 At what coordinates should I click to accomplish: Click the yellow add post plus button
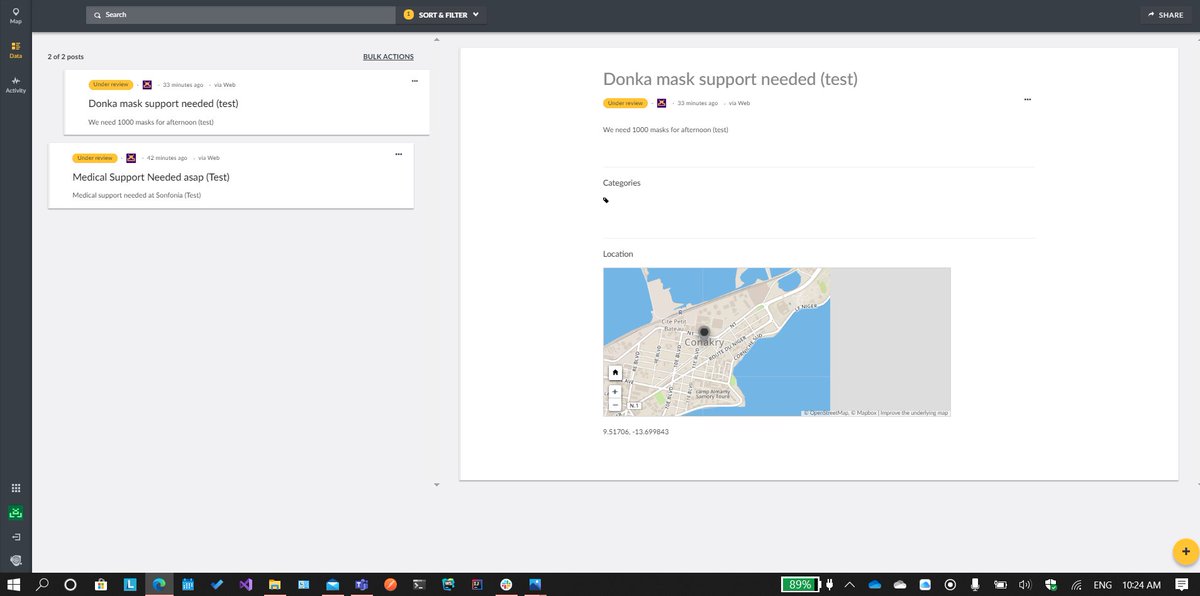coord(1184,551)
